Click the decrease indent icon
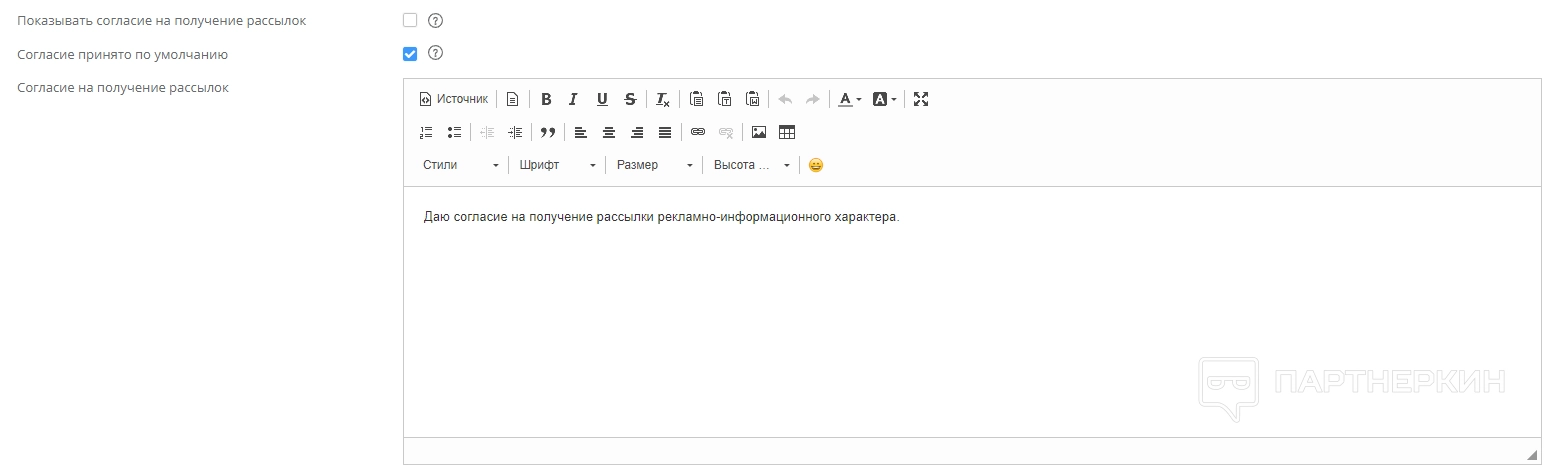Image resolution: width=1557 pixels, height=475 pixels. [487, 132]
